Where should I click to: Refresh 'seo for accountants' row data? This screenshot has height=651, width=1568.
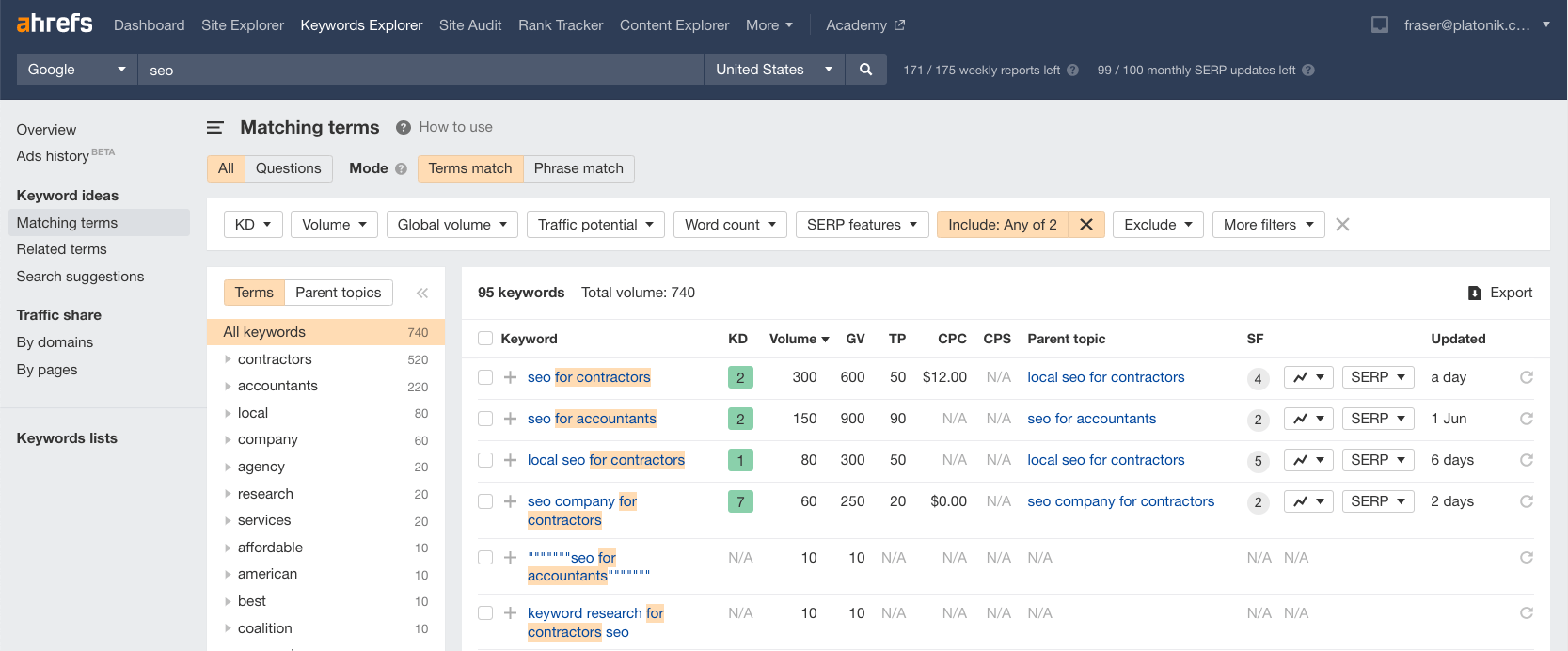(x=1527, y=419)
